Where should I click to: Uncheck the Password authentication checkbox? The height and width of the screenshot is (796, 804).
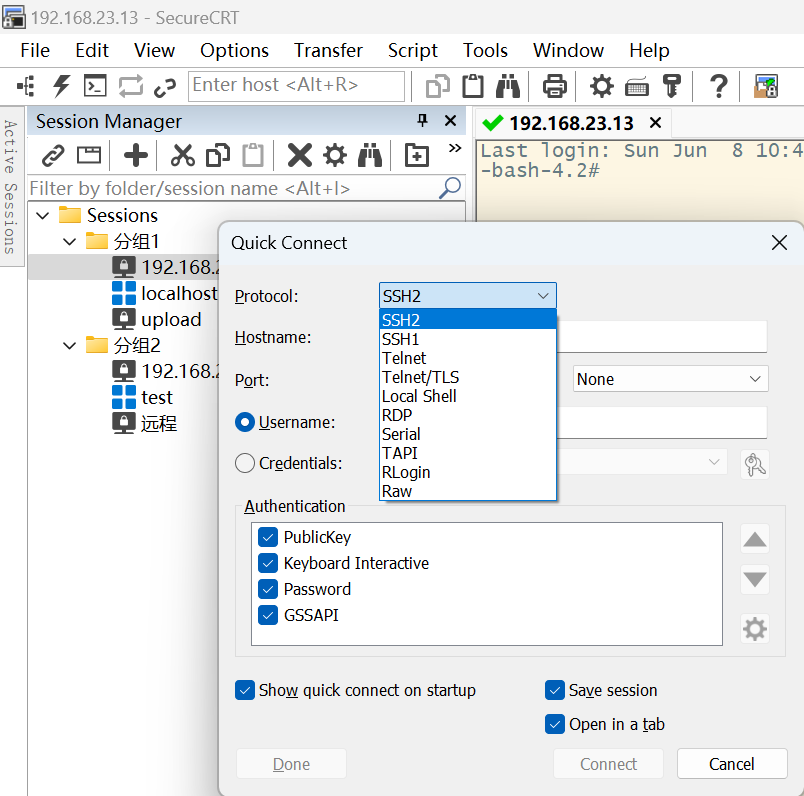pyautogui.click(x=268, y=589)
